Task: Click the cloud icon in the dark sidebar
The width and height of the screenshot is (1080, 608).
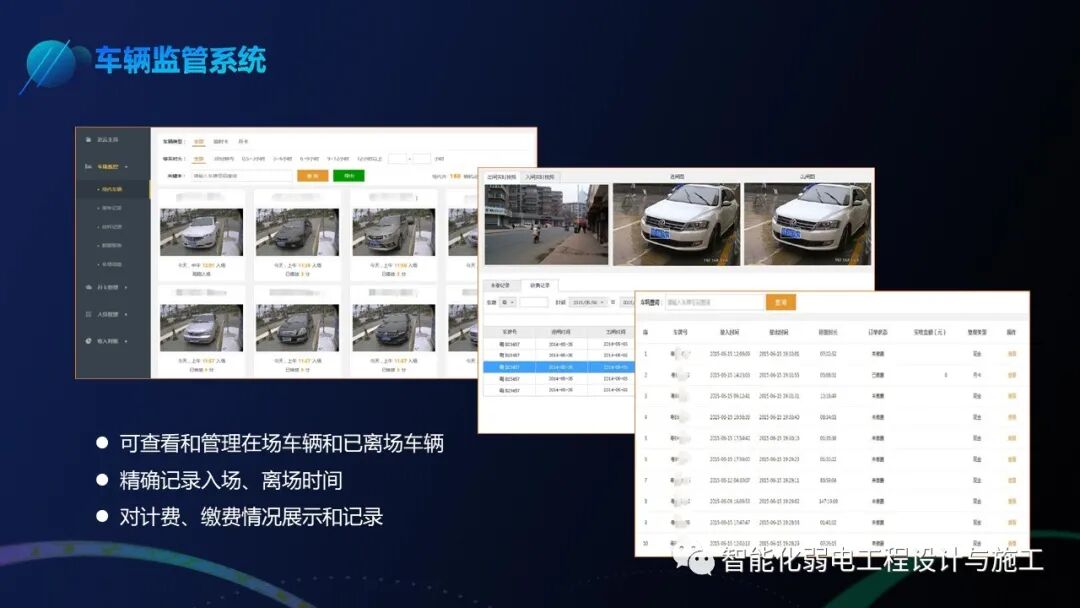Action: 88,287
